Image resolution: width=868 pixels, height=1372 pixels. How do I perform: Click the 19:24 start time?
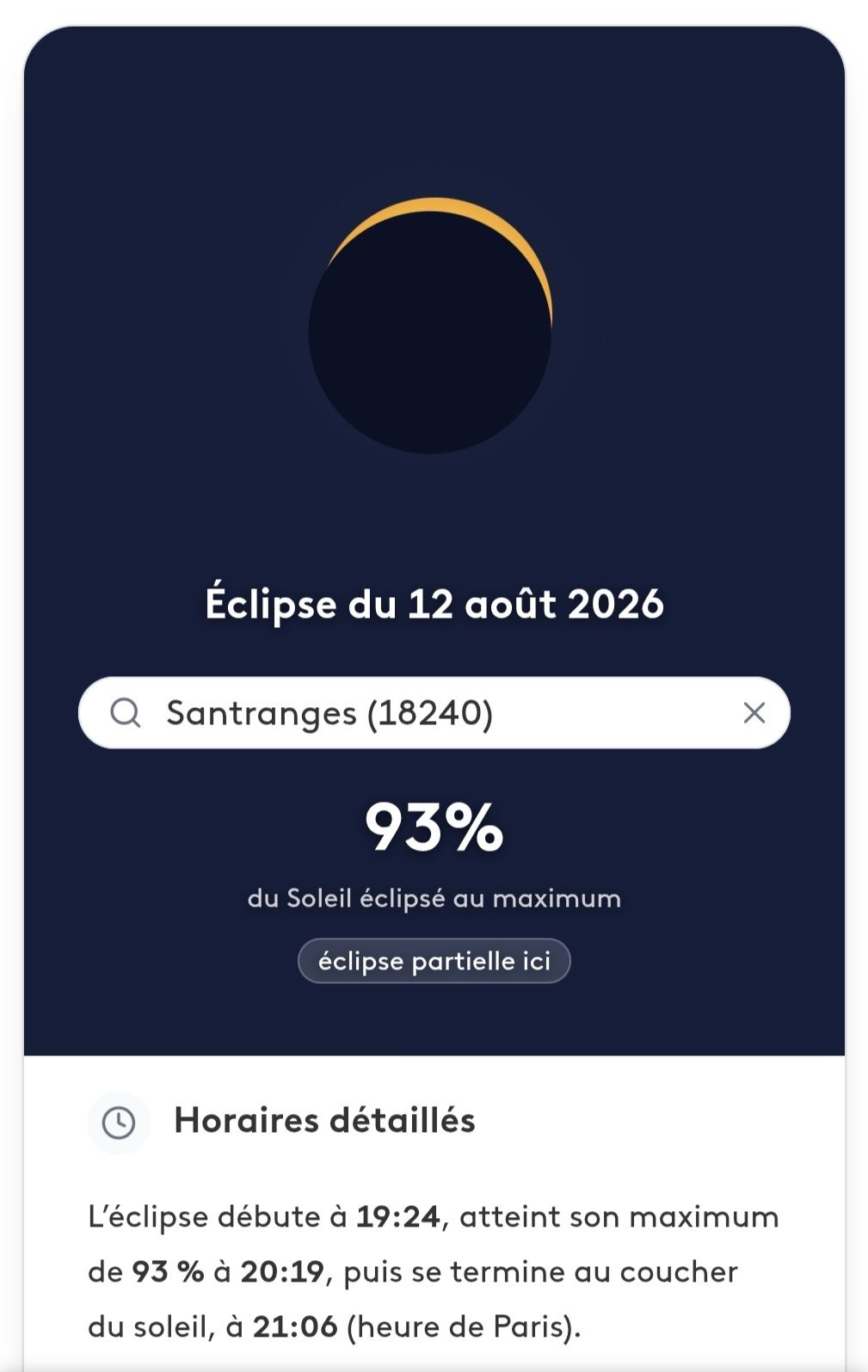pos(398,1217)
